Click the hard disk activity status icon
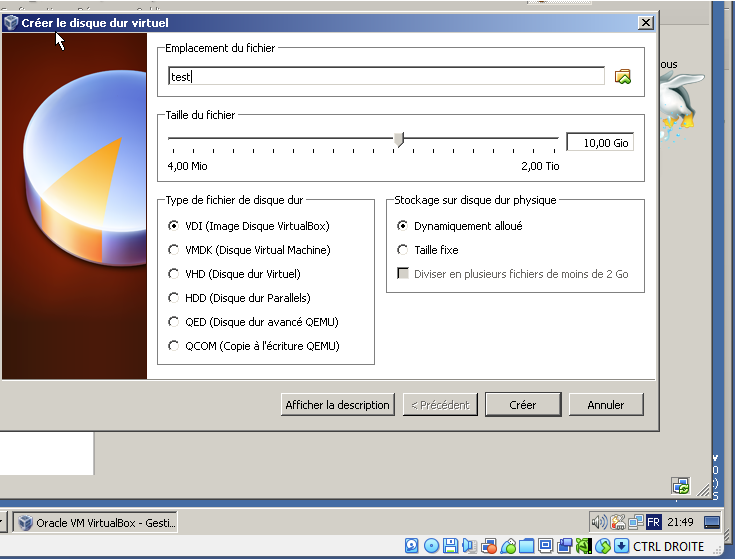Image resolution: width=735 pixels, height=559 pixels. [x=412, y=546]
